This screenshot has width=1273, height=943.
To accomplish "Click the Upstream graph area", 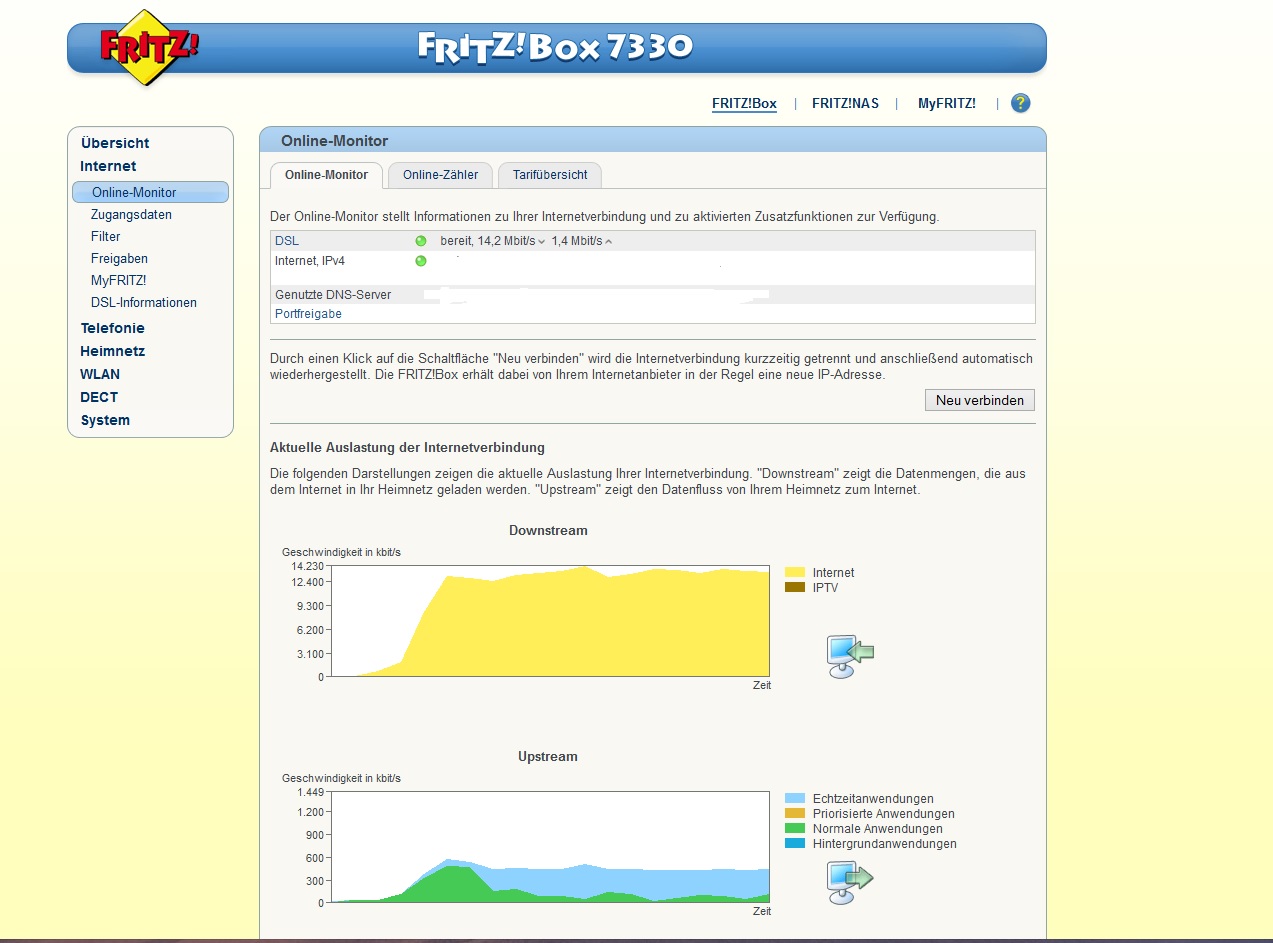I will tap(550, 847).
